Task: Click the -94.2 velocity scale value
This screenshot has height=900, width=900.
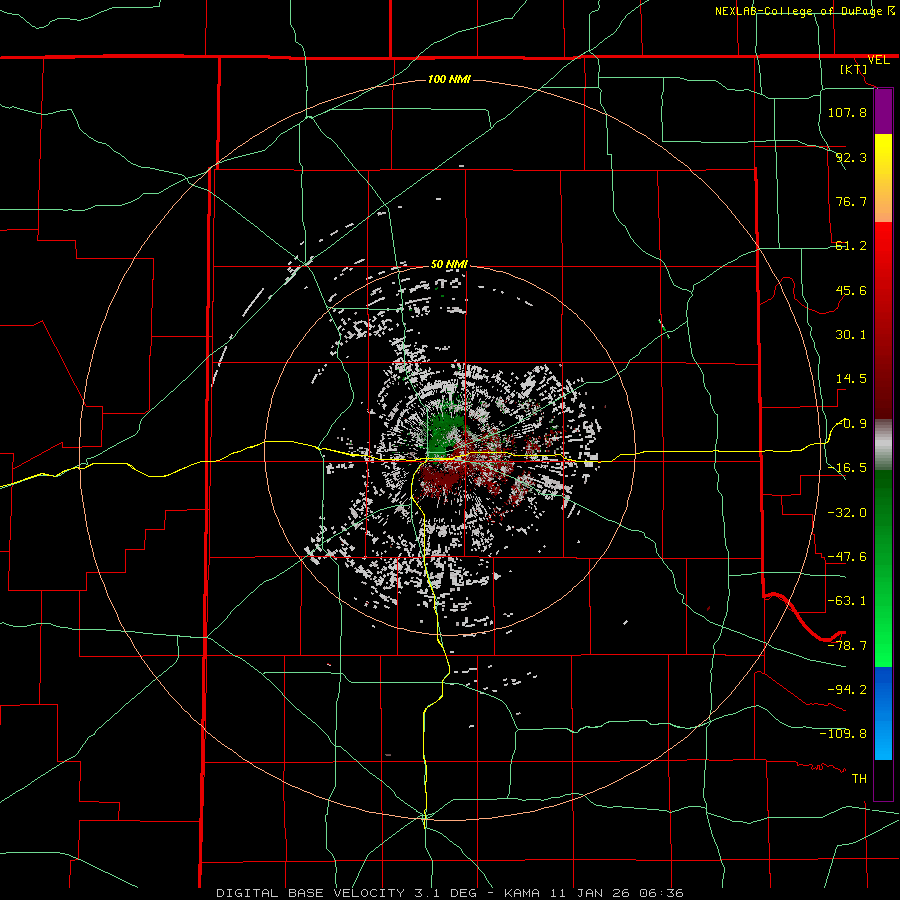Action: coord(847,690)
